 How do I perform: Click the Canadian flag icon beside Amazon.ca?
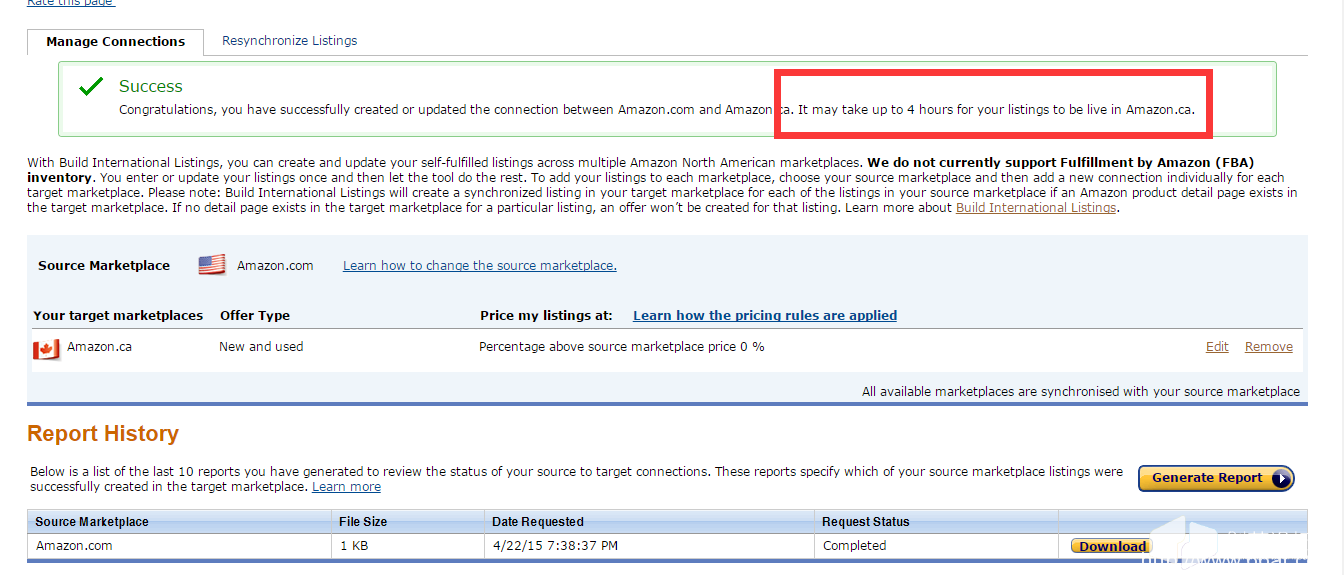tap(46, 349)
